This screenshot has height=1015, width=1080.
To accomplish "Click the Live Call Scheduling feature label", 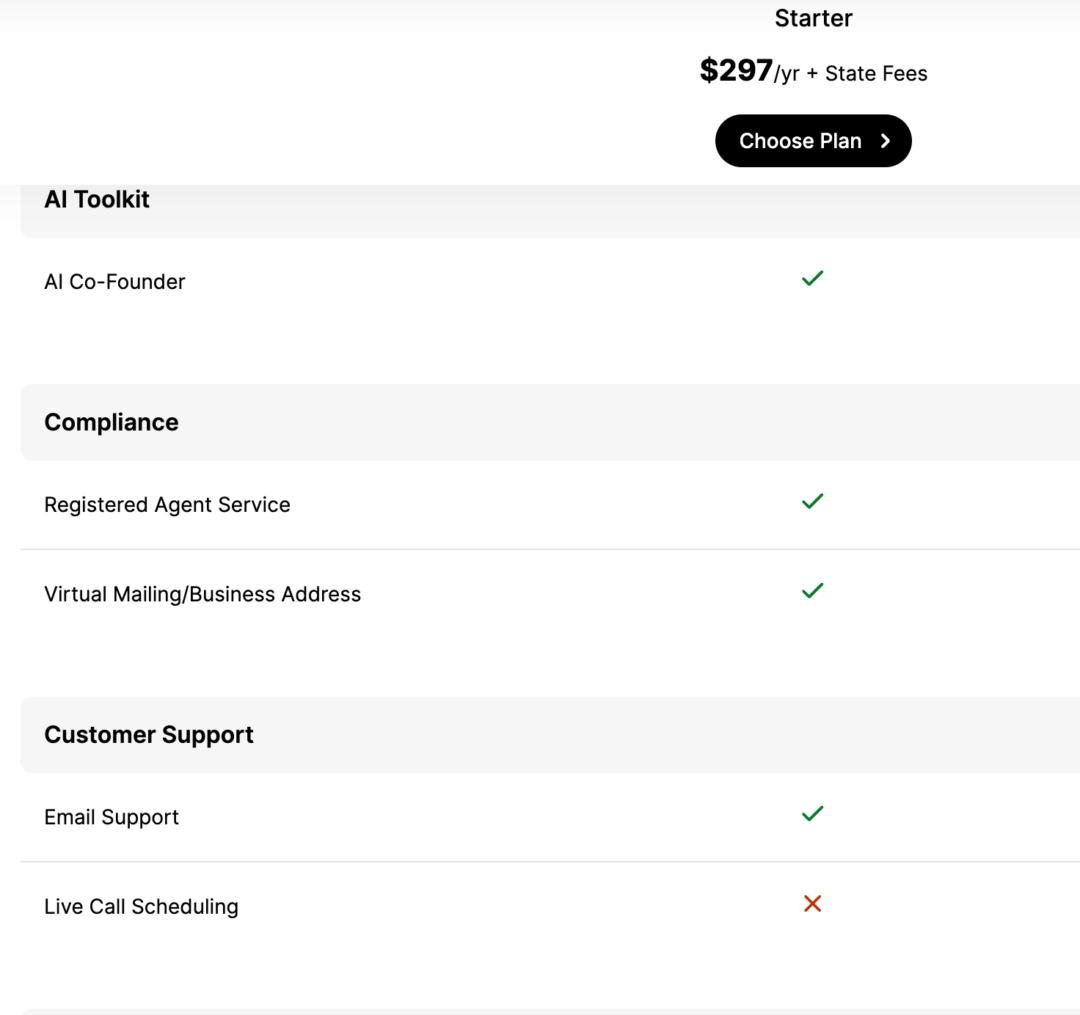I will 140,906.
